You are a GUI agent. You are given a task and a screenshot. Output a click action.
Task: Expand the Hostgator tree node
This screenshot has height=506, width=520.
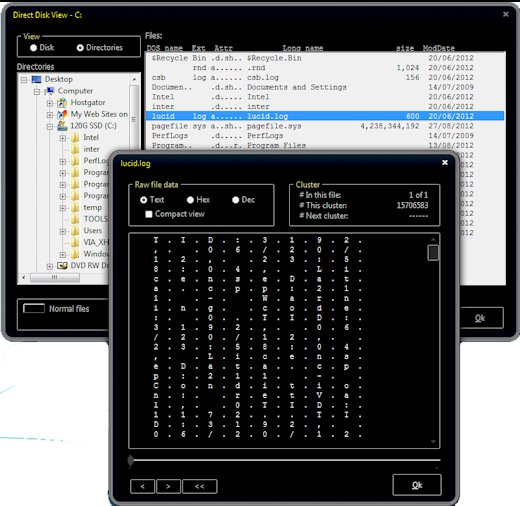(50, 103)
